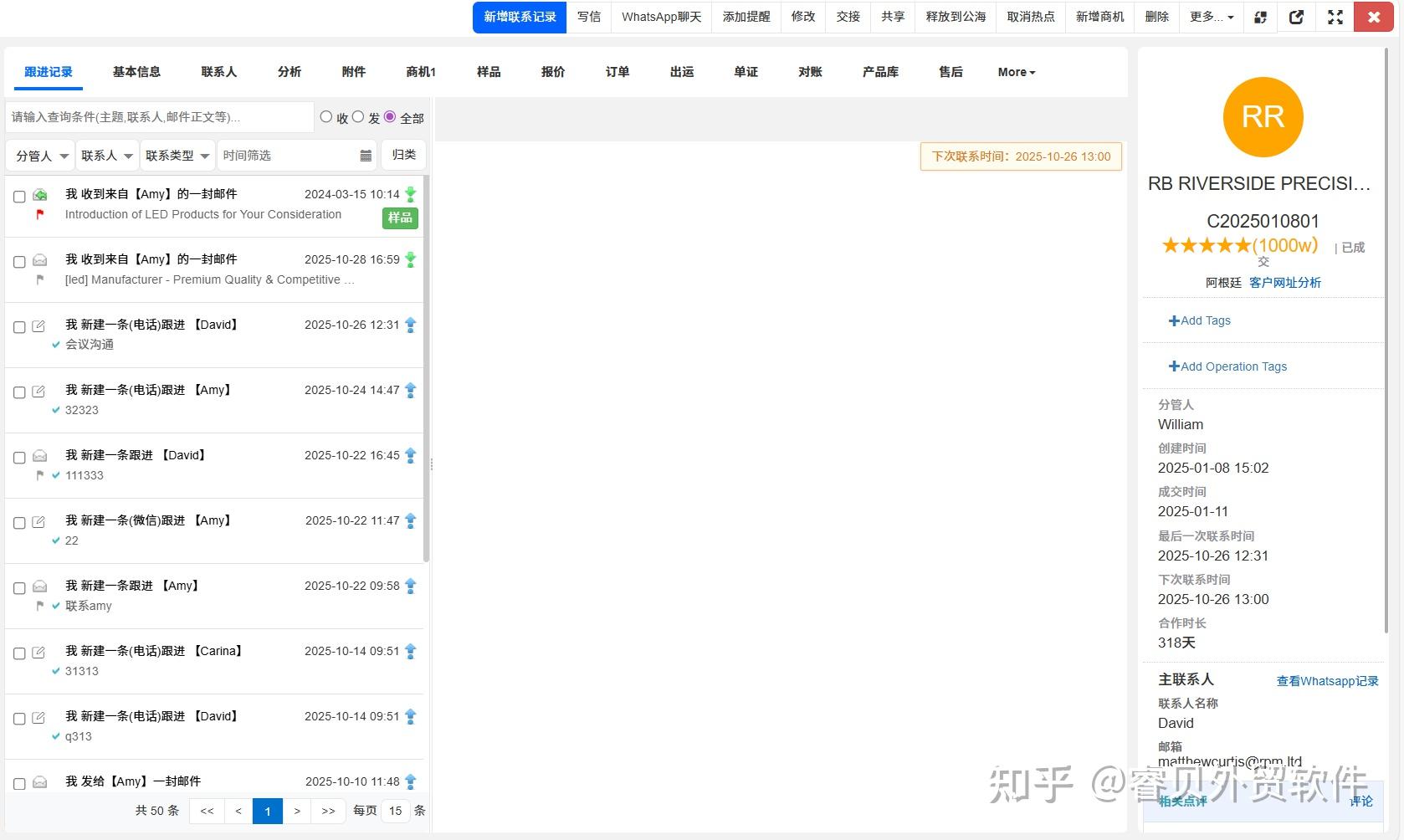Go to next page of records
This screenshot has height=840, width=1404.
(297, 811)
